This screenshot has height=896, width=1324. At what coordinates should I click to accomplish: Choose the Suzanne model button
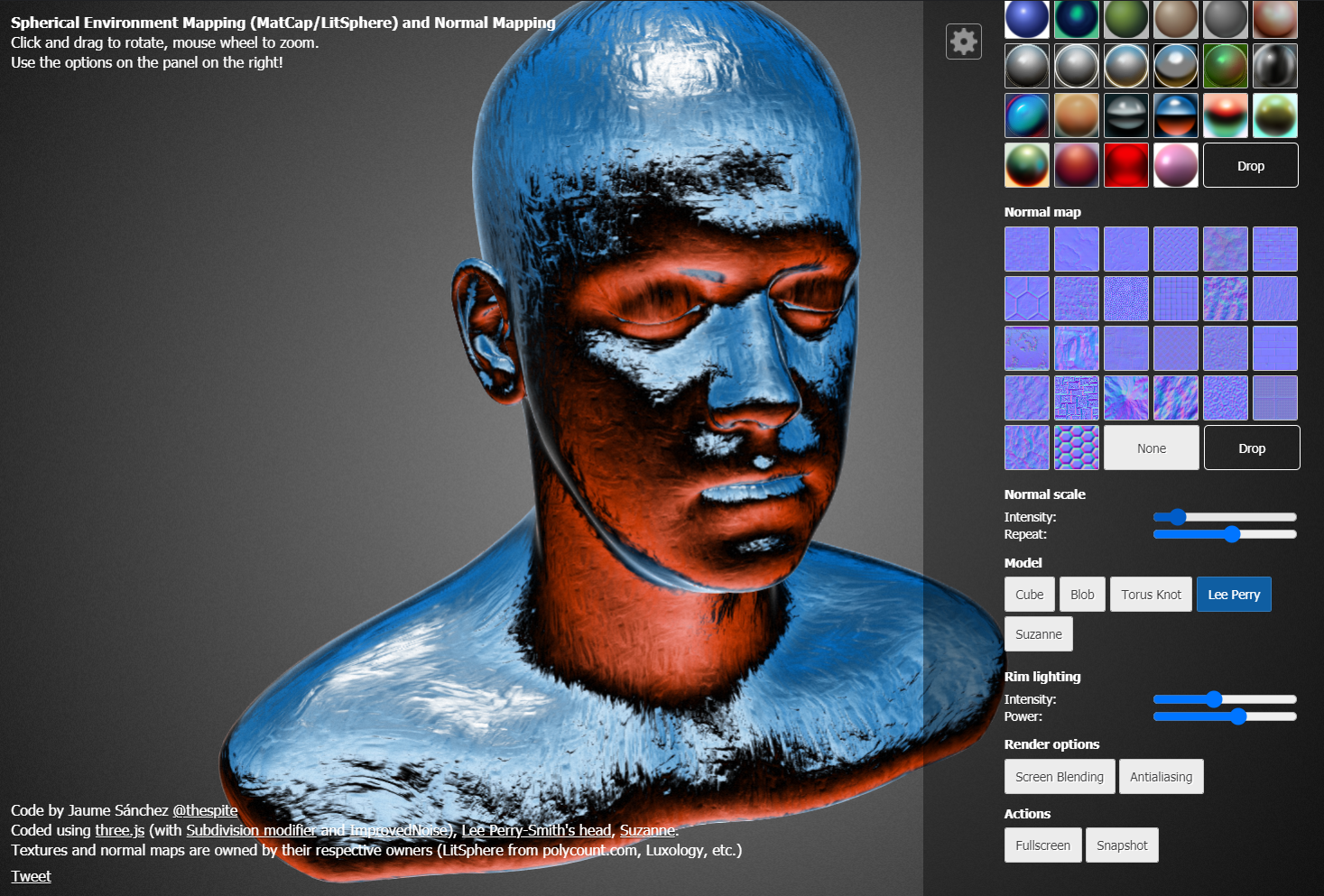click(x=1039, y=634)
